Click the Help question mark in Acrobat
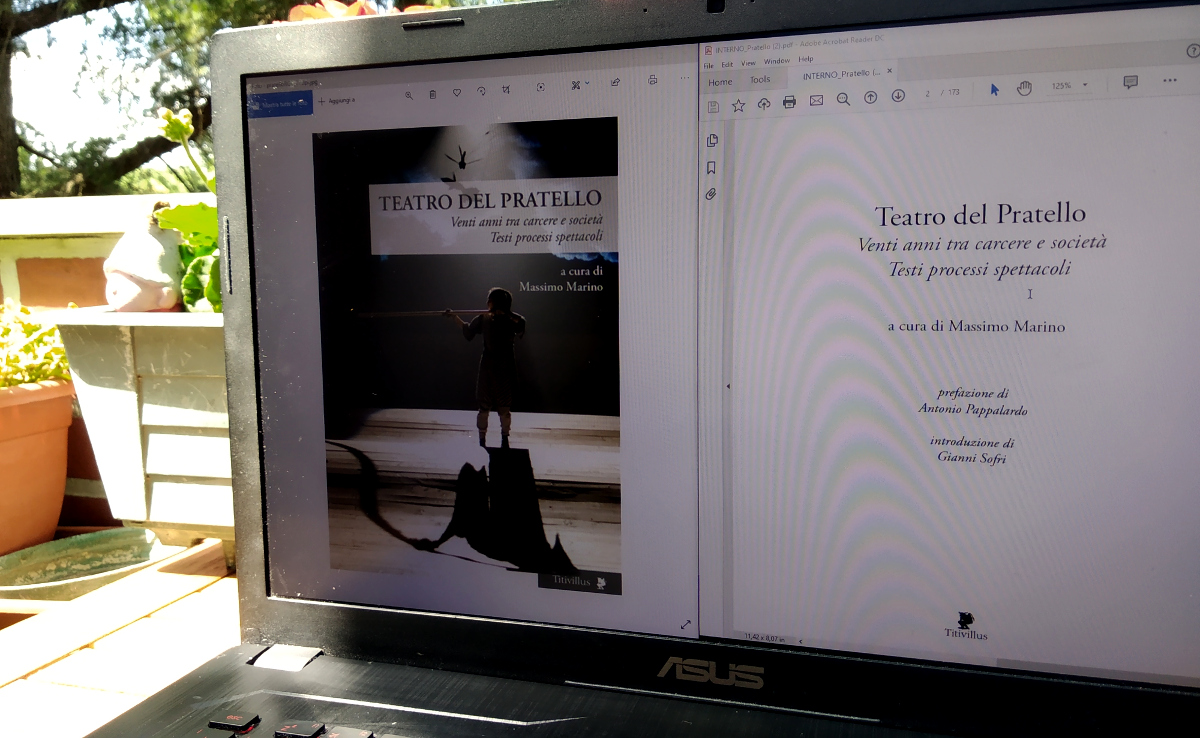 tap(1193, 51)
